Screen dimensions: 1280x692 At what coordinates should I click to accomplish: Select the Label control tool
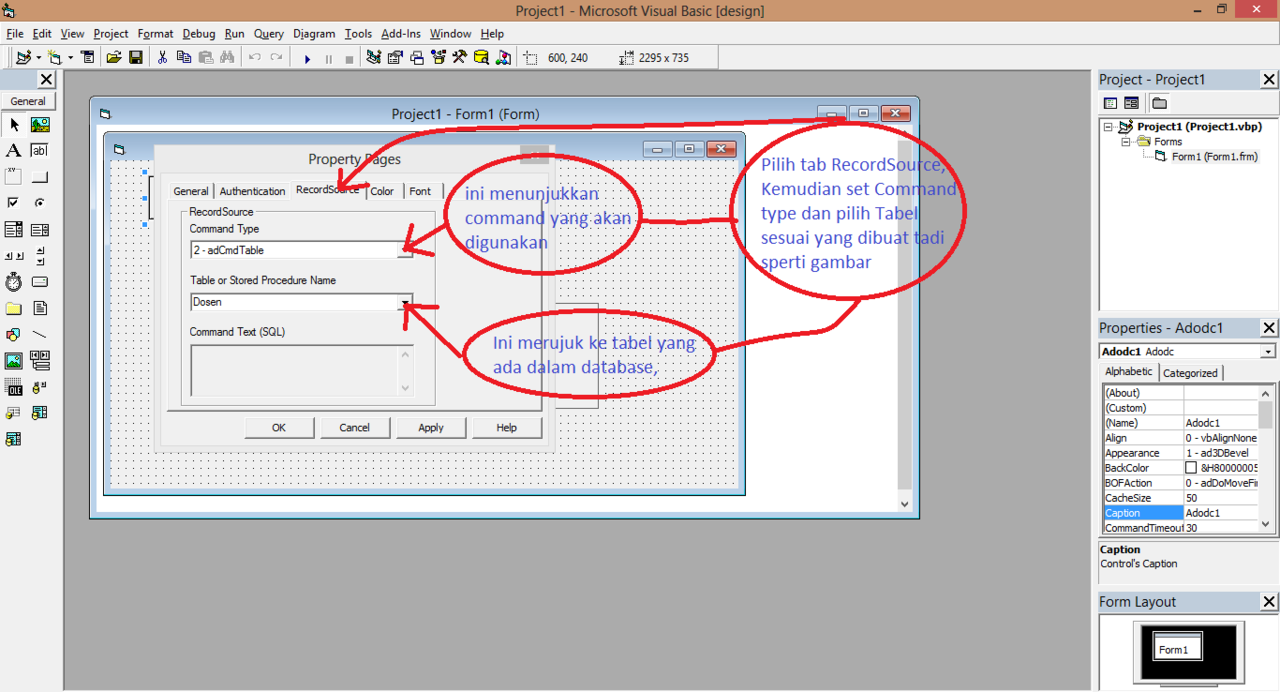[14, 151]
